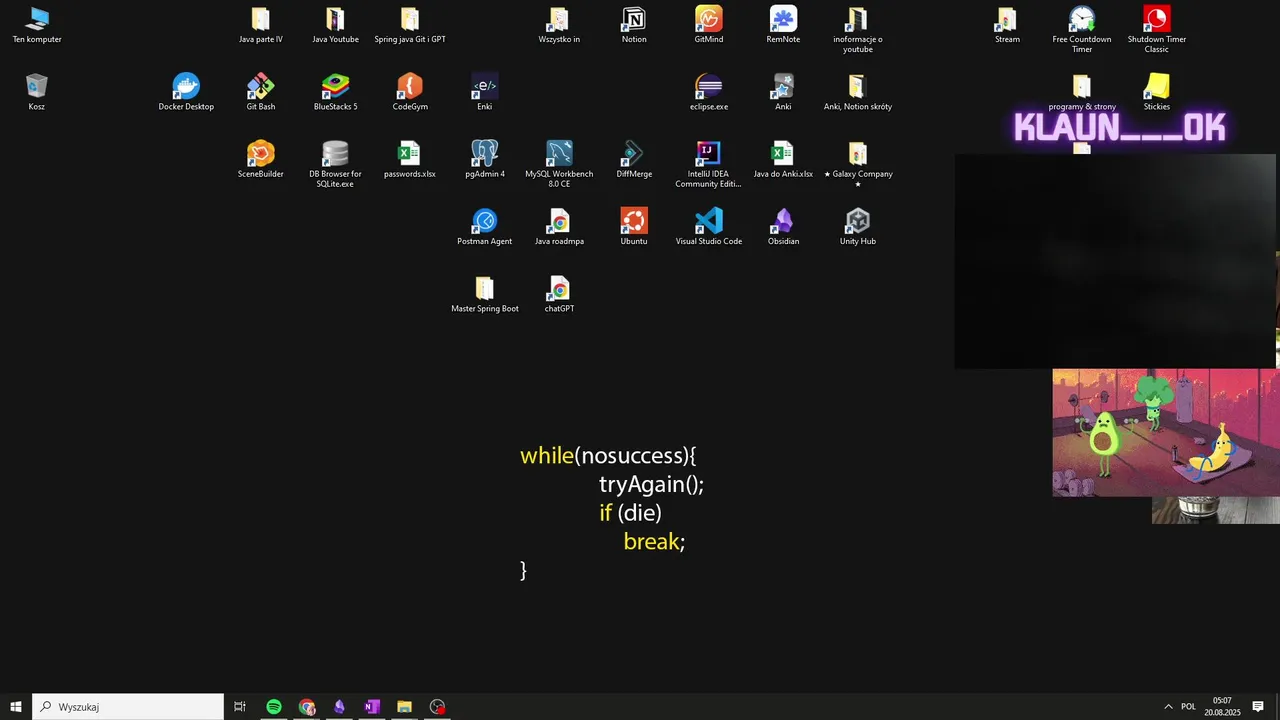Select the Obsidian desktop shortcut

(x=783, y=227)
